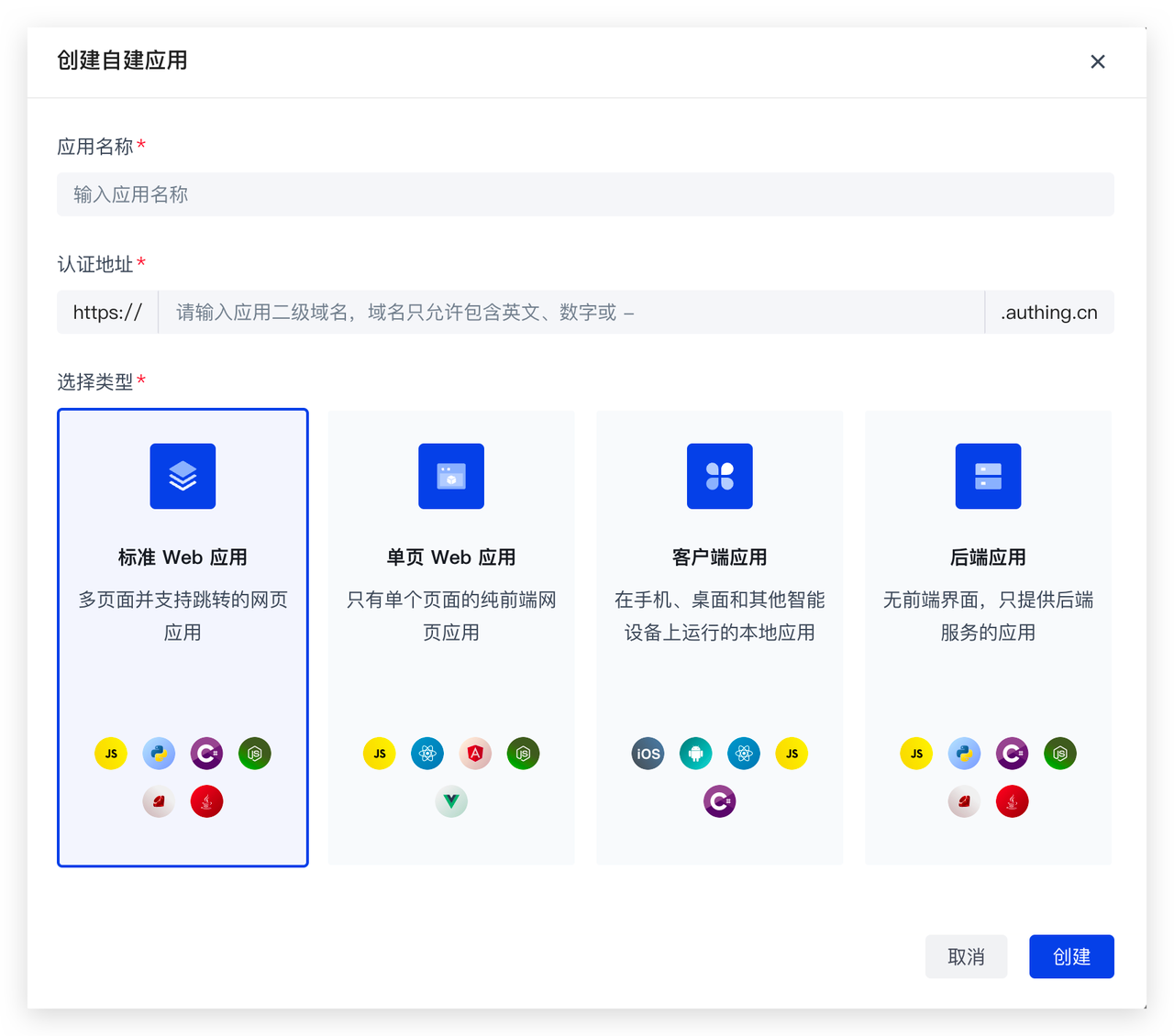The height and width of the screenshot is (1036, 1174).
Task: Click the 应用名称 input field
Action: (x=585, y=194)
